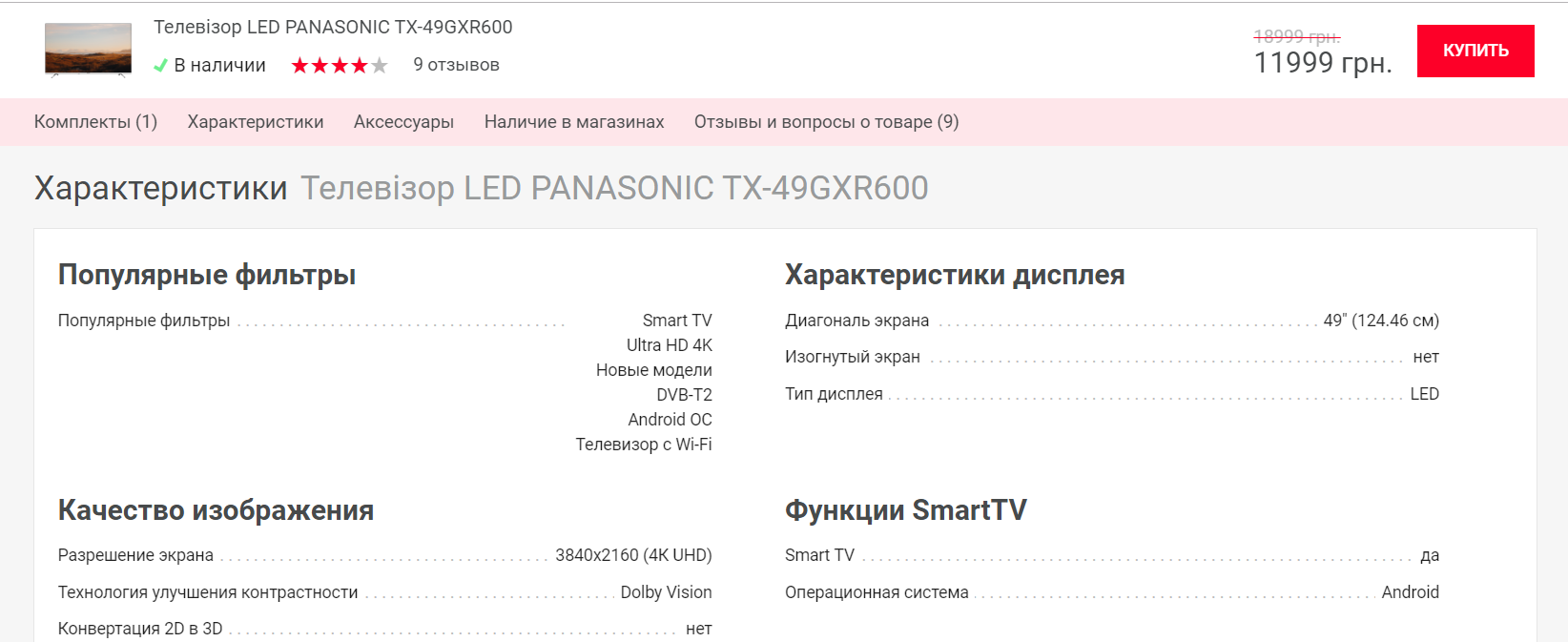Click the DVB-T2 filter link
This screenshot has height=642, width=1568.
684,395
